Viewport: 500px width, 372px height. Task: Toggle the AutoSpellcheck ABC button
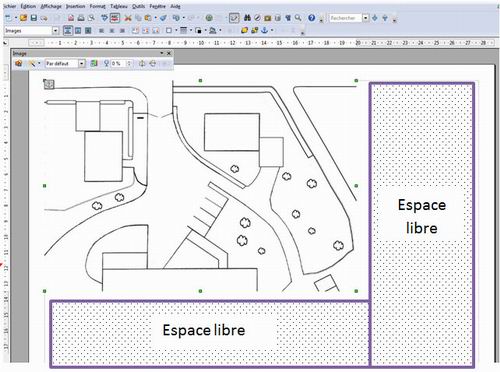tap(115, 18)
